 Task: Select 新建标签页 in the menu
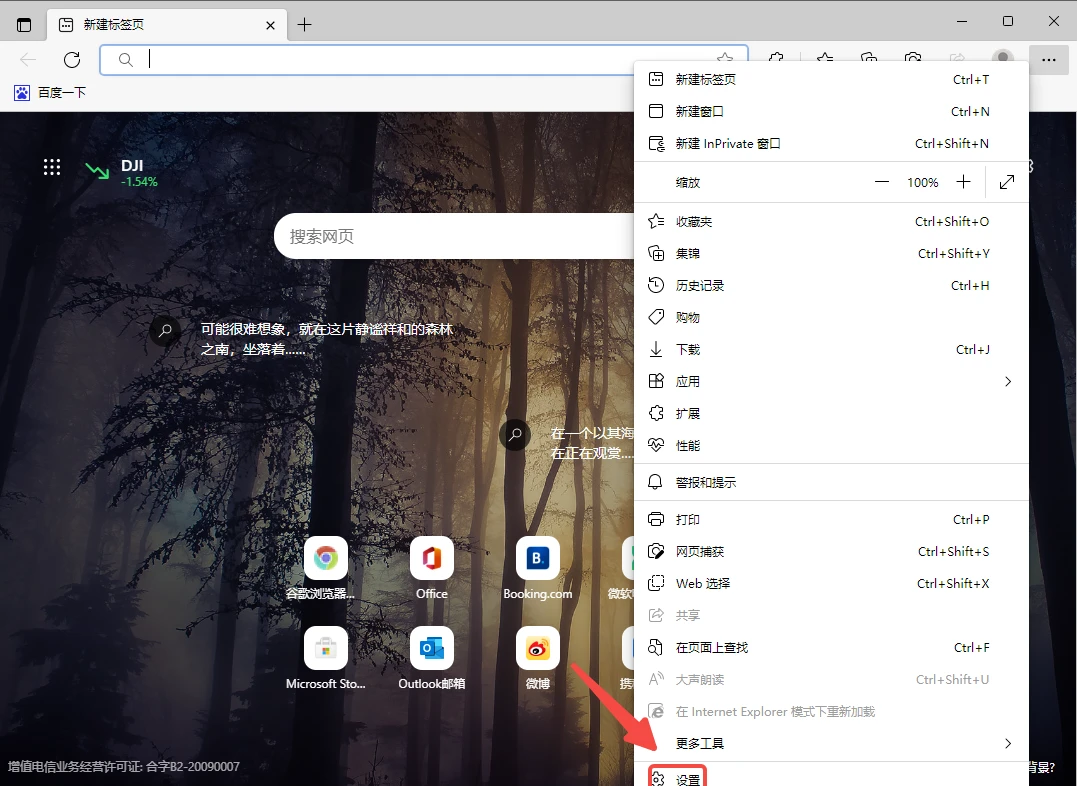click(831, 80)
